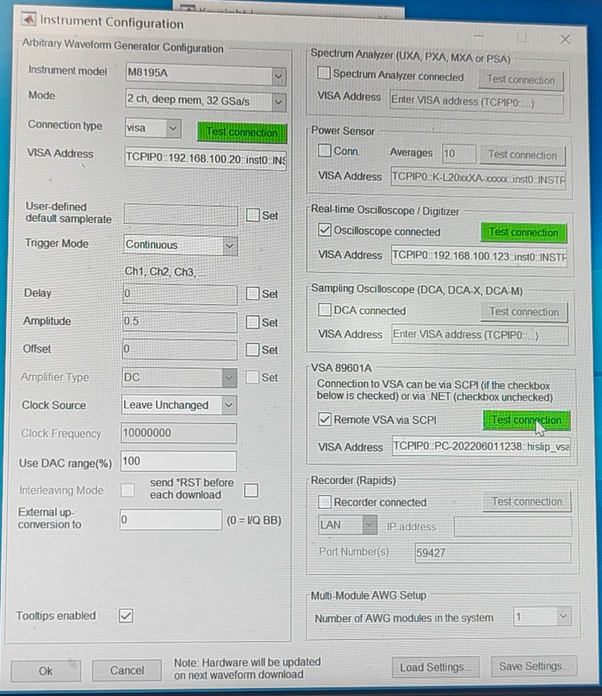The height and width of the screenshot is (696, 602).
Task: Test the Spectrum Analyzer connection
Action: tap(521, 80)
